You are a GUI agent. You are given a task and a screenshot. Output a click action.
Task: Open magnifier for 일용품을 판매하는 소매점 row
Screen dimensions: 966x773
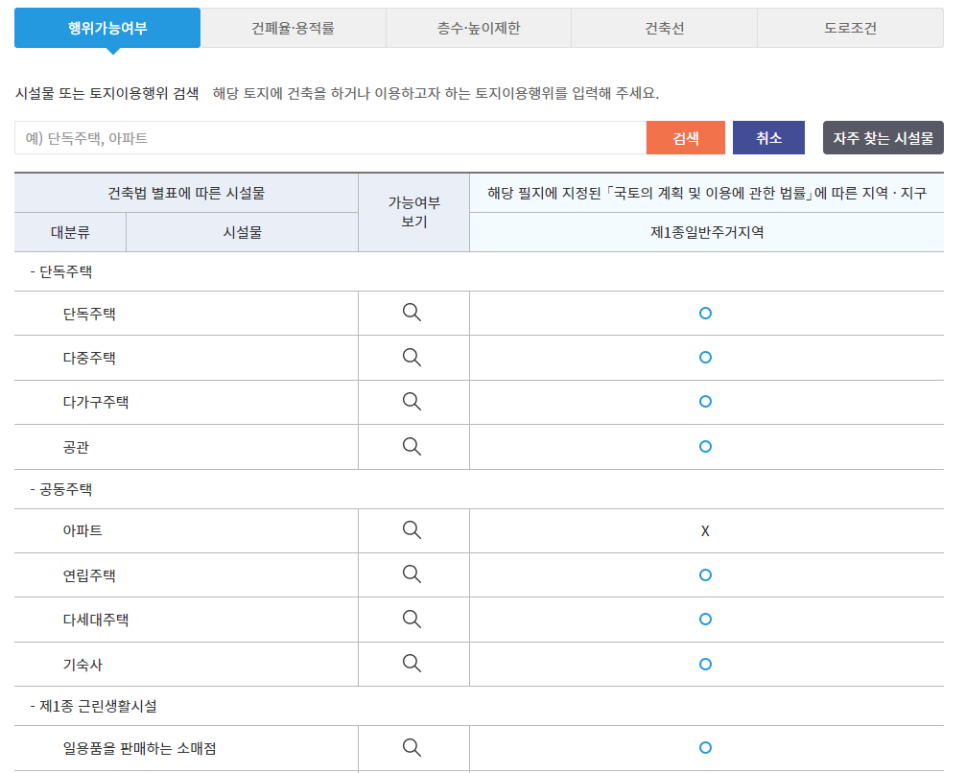tap(412, 748)
